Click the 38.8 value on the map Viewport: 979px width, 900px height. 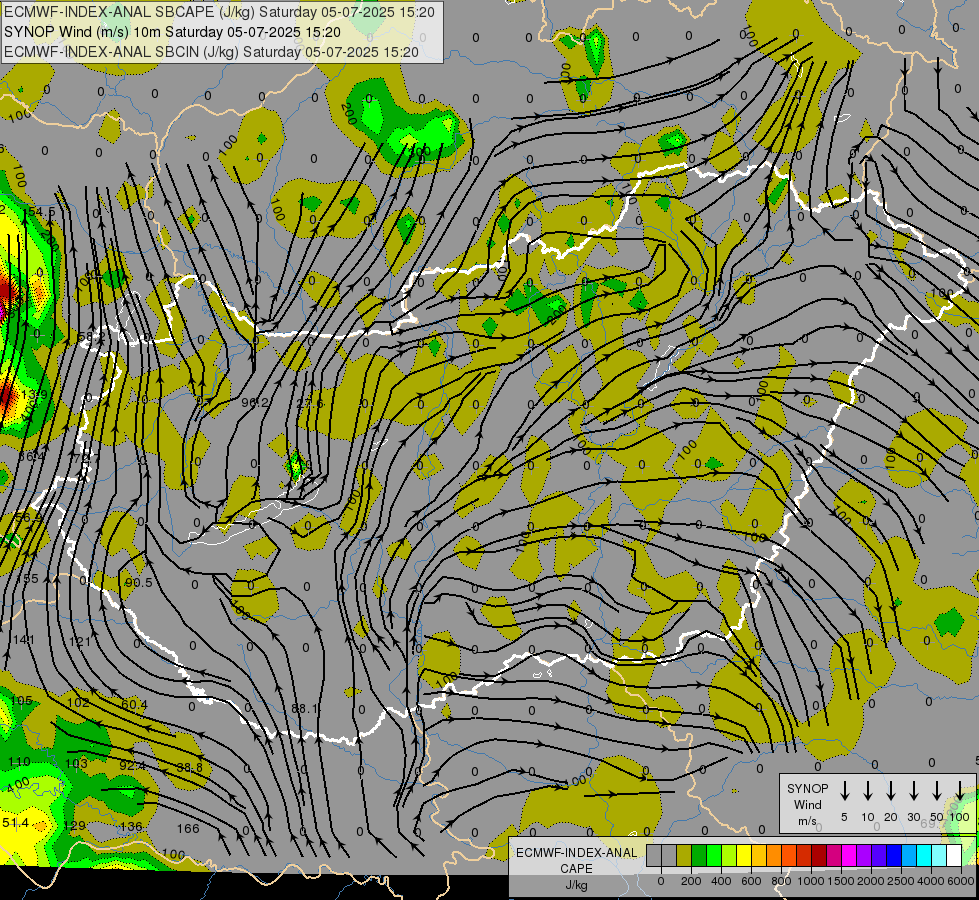click(x=190, y=767)
